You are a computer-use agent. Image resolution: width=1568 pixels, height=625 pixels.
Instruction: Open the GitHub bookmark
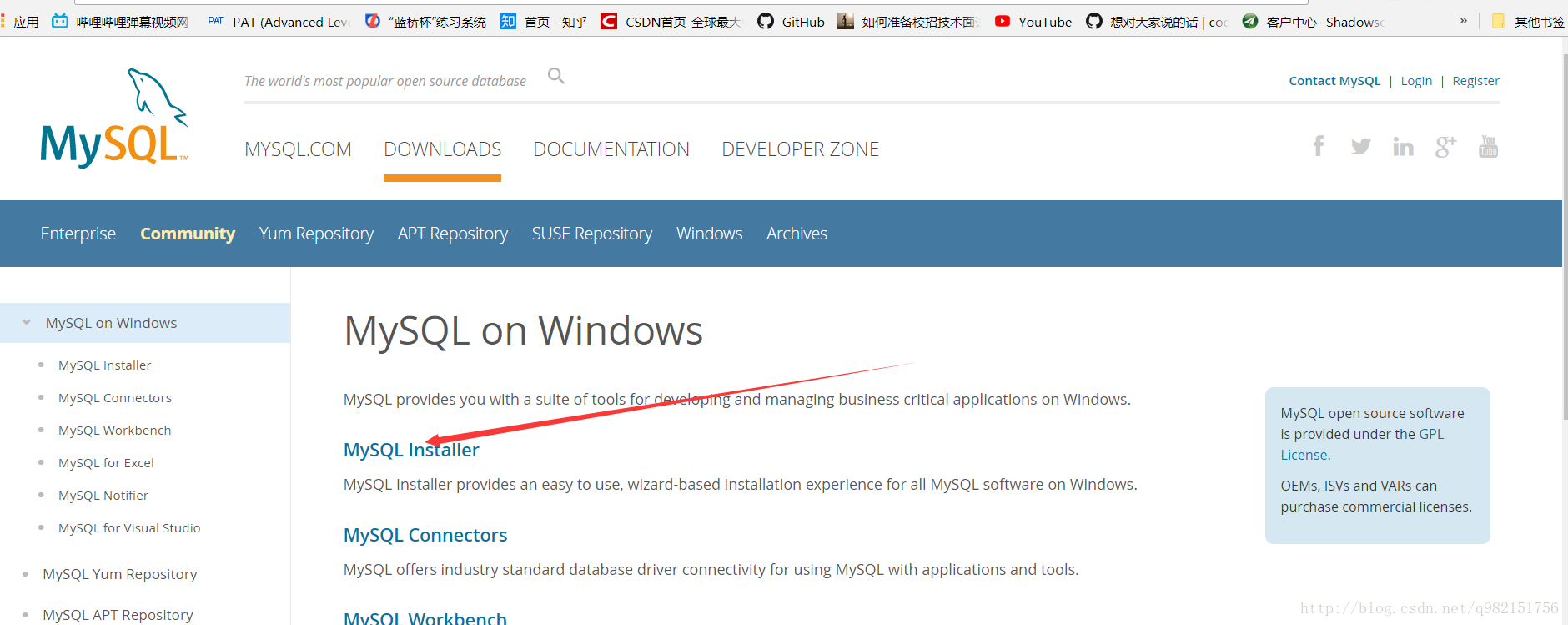click(791, 22)
